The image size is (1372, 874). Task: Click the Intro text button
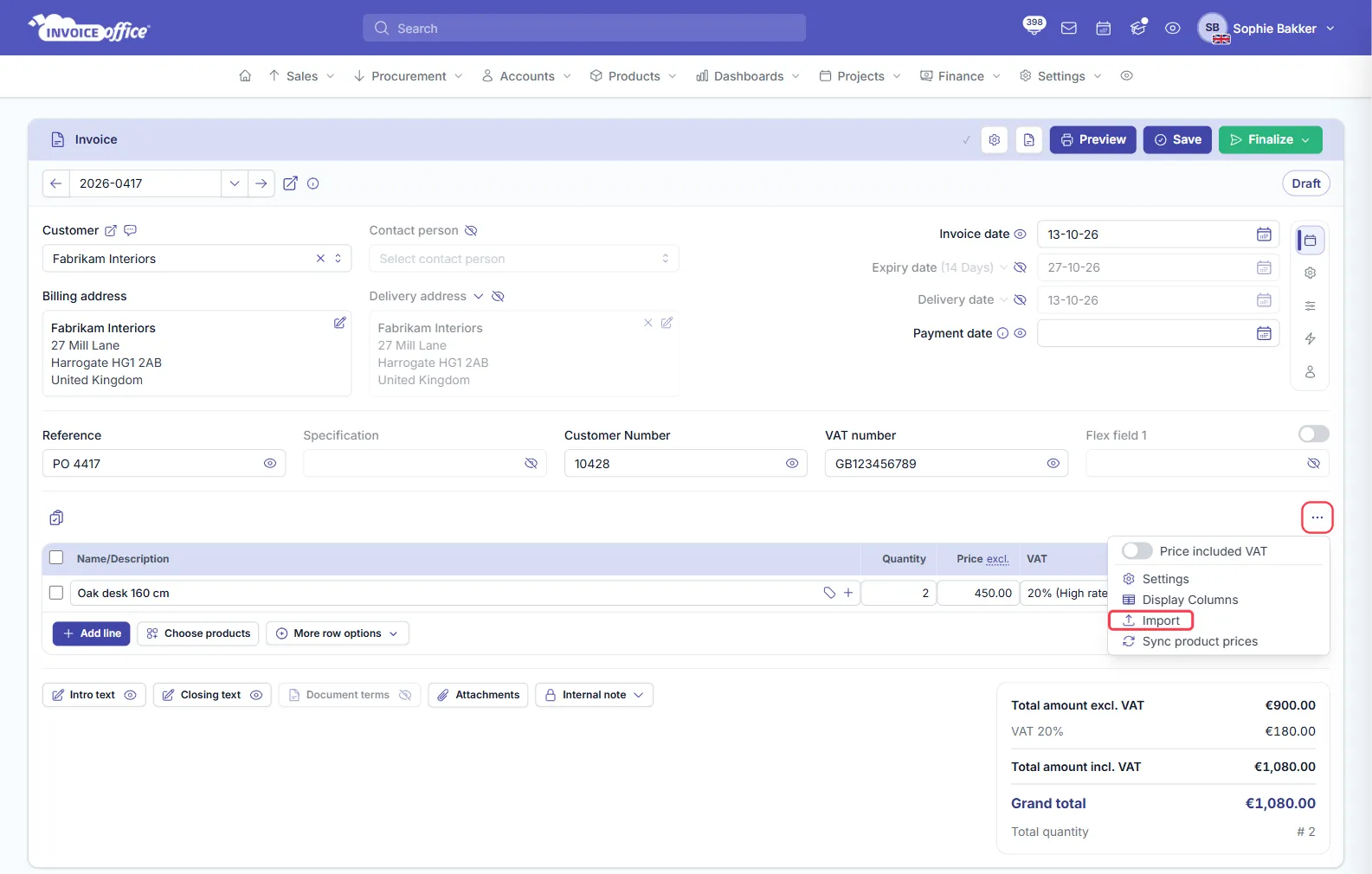[x=93, y=695]
